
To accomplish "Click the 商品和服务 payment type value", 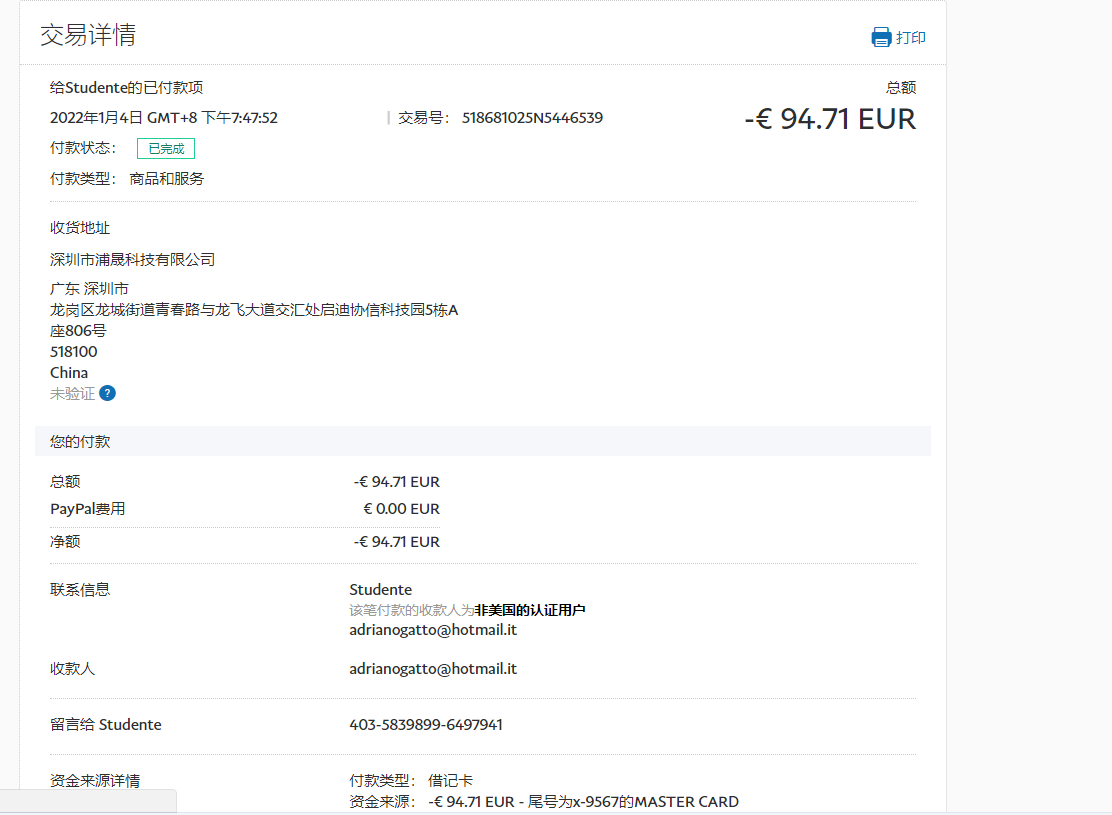I will 167,179.
